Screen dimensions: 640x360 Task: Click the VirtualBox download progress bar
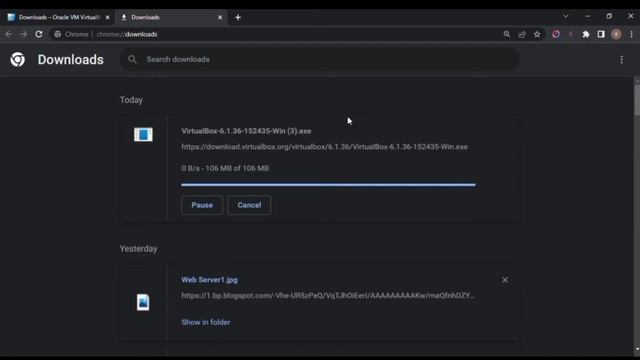[328, 185]
